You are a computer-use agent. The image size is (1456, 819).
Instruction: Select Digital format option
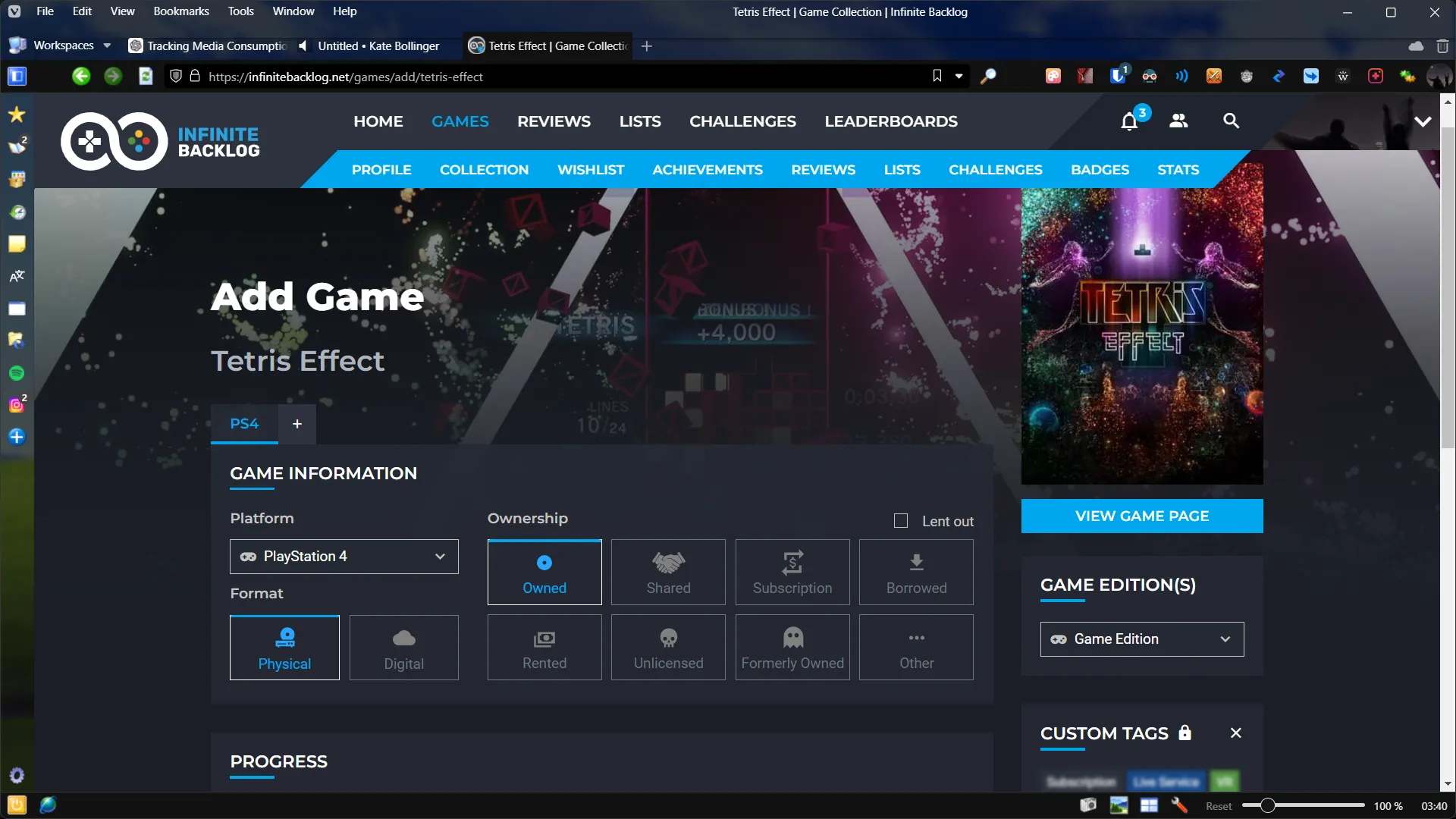tap(404, 648)
